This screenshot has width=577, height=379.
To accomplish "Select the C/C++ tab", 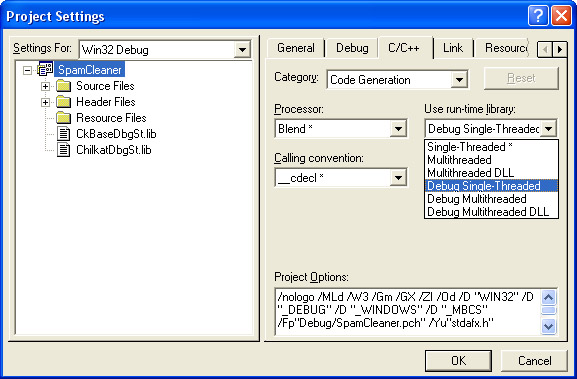I will (404, 47).
